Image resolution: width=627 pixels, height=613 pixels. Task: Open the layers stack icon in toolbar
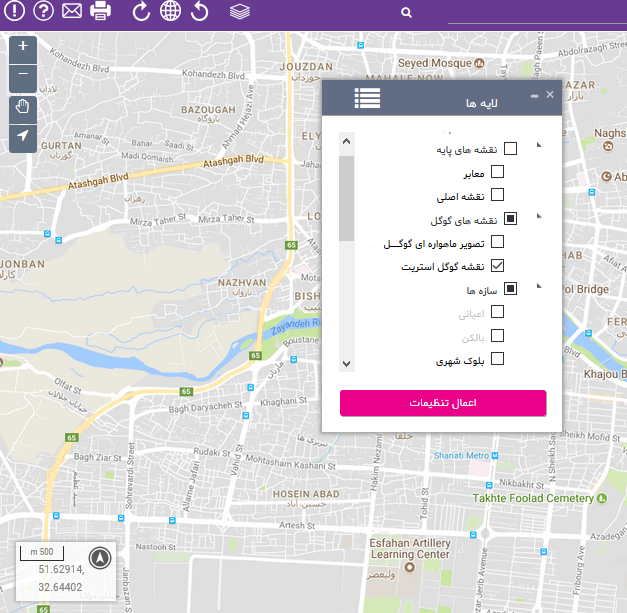[x=240, y=12]
